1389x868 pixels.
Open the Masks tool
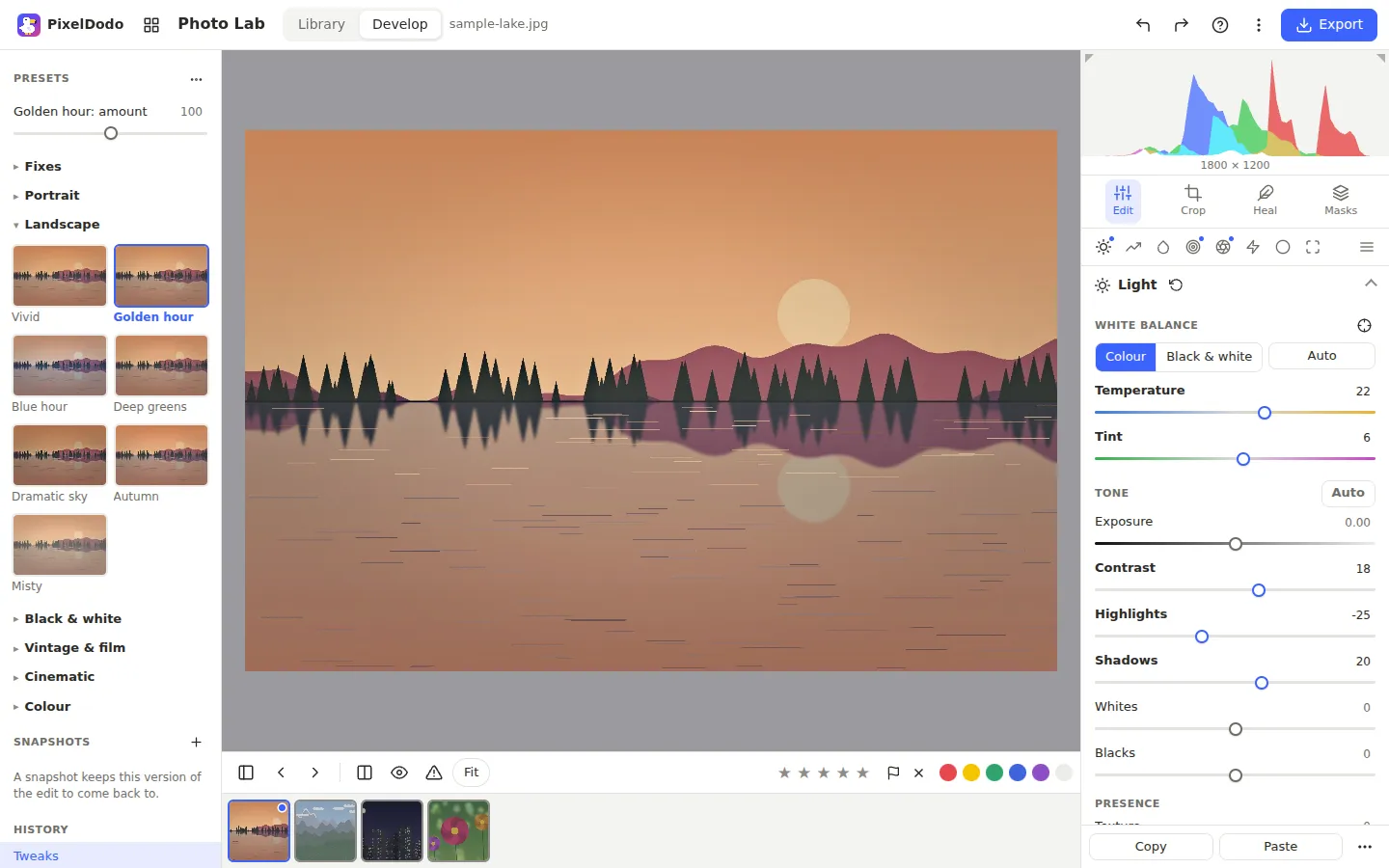pyautogui.click(x=1340, y=201)
